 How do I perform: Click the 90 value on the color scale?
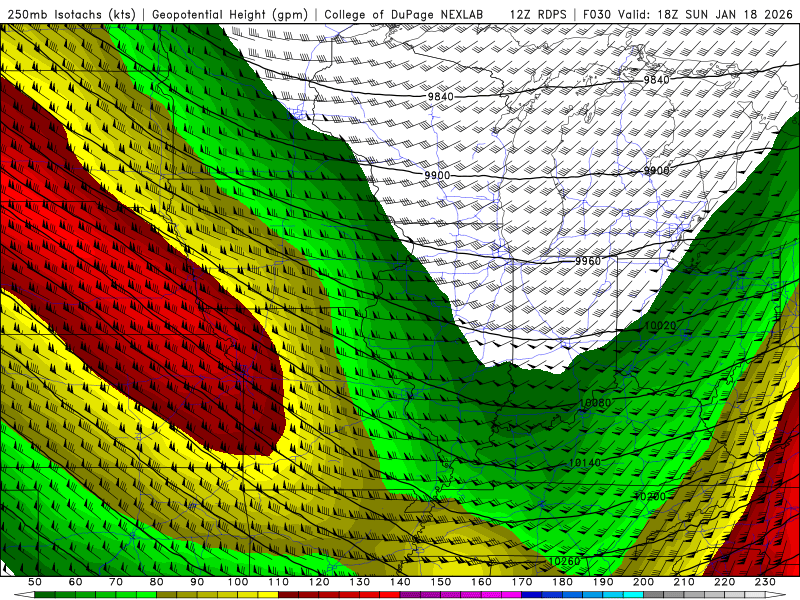[x=197, y=582]
